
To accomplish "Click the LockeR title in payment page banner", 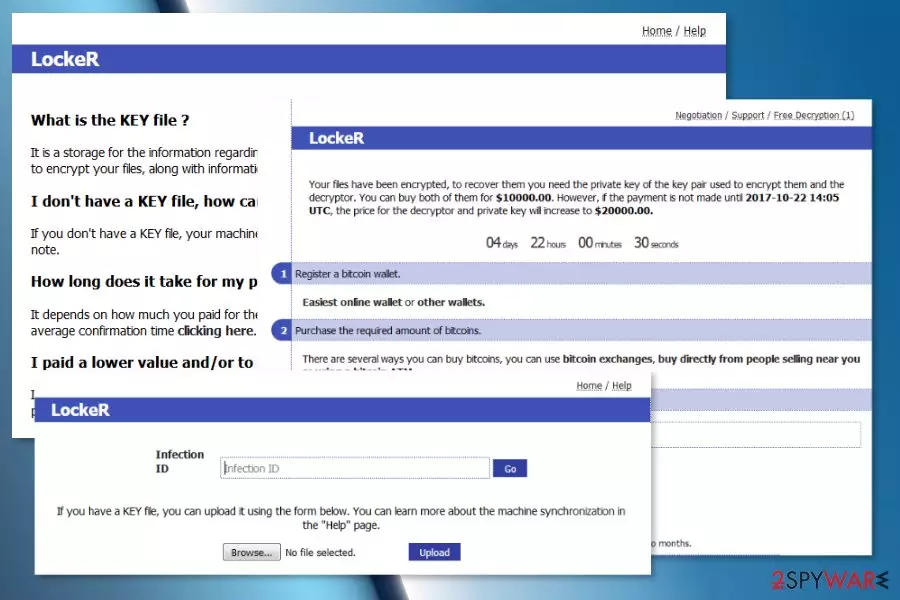I will [x=336, y=138].
